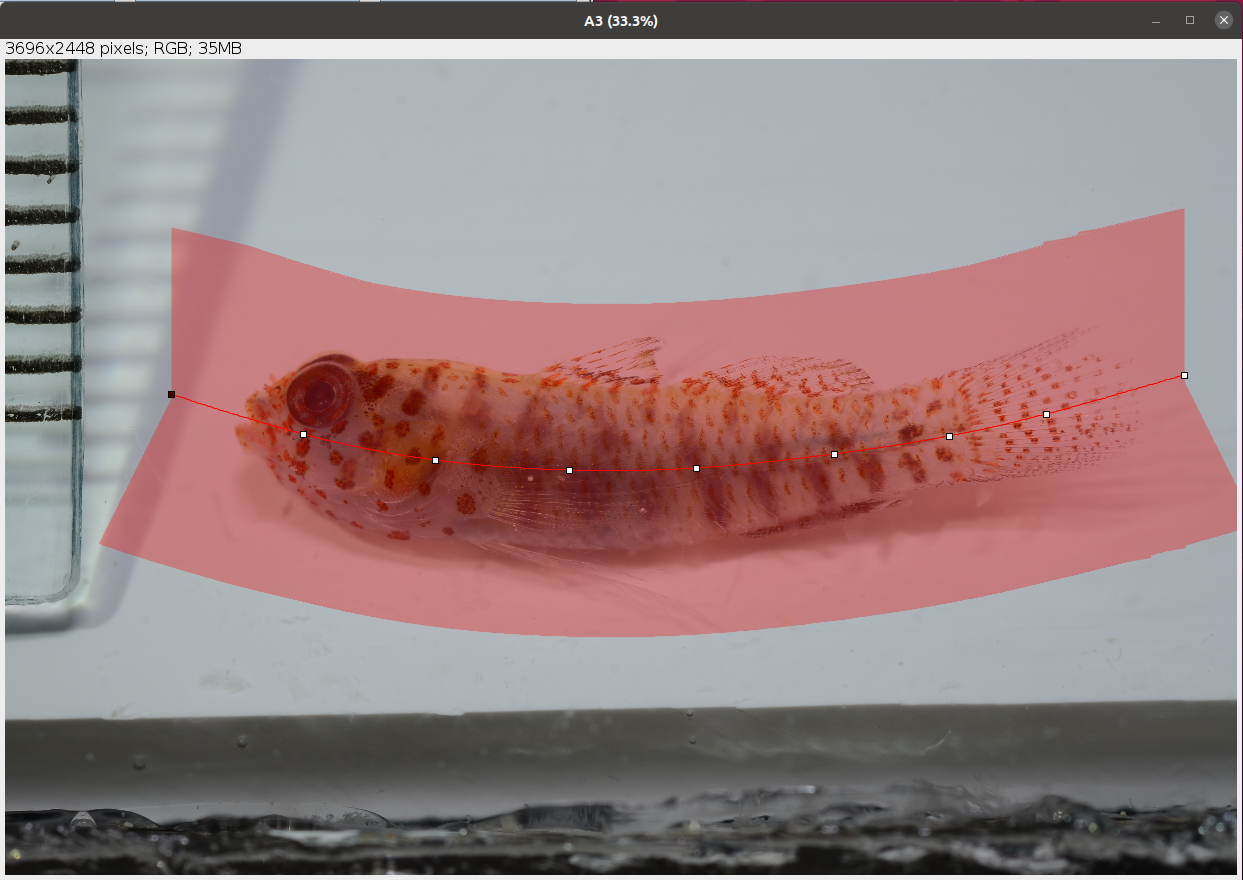This screenshot has width=1243, height=880.
Task: Minimize the A3 image window
Action: point(1157,20)
